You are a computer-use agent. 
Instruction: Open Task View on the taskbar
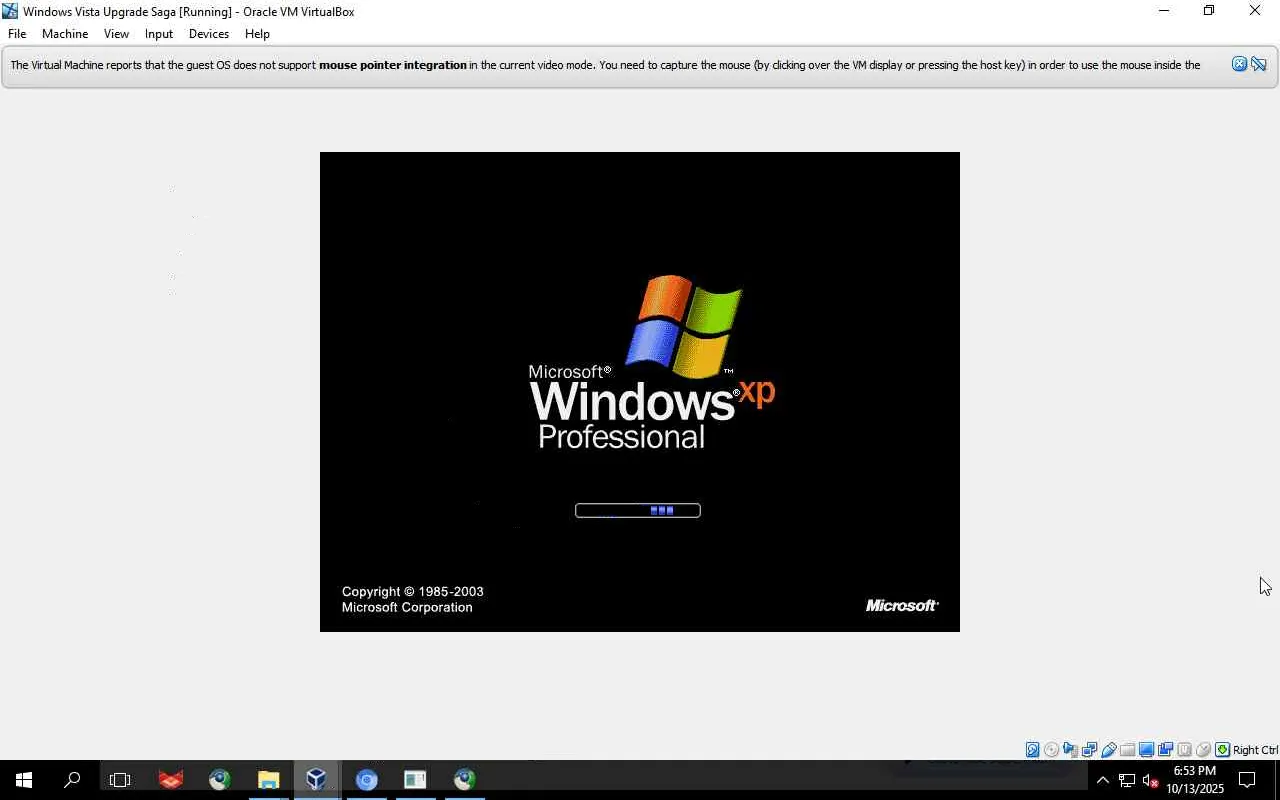click(120, 780)
